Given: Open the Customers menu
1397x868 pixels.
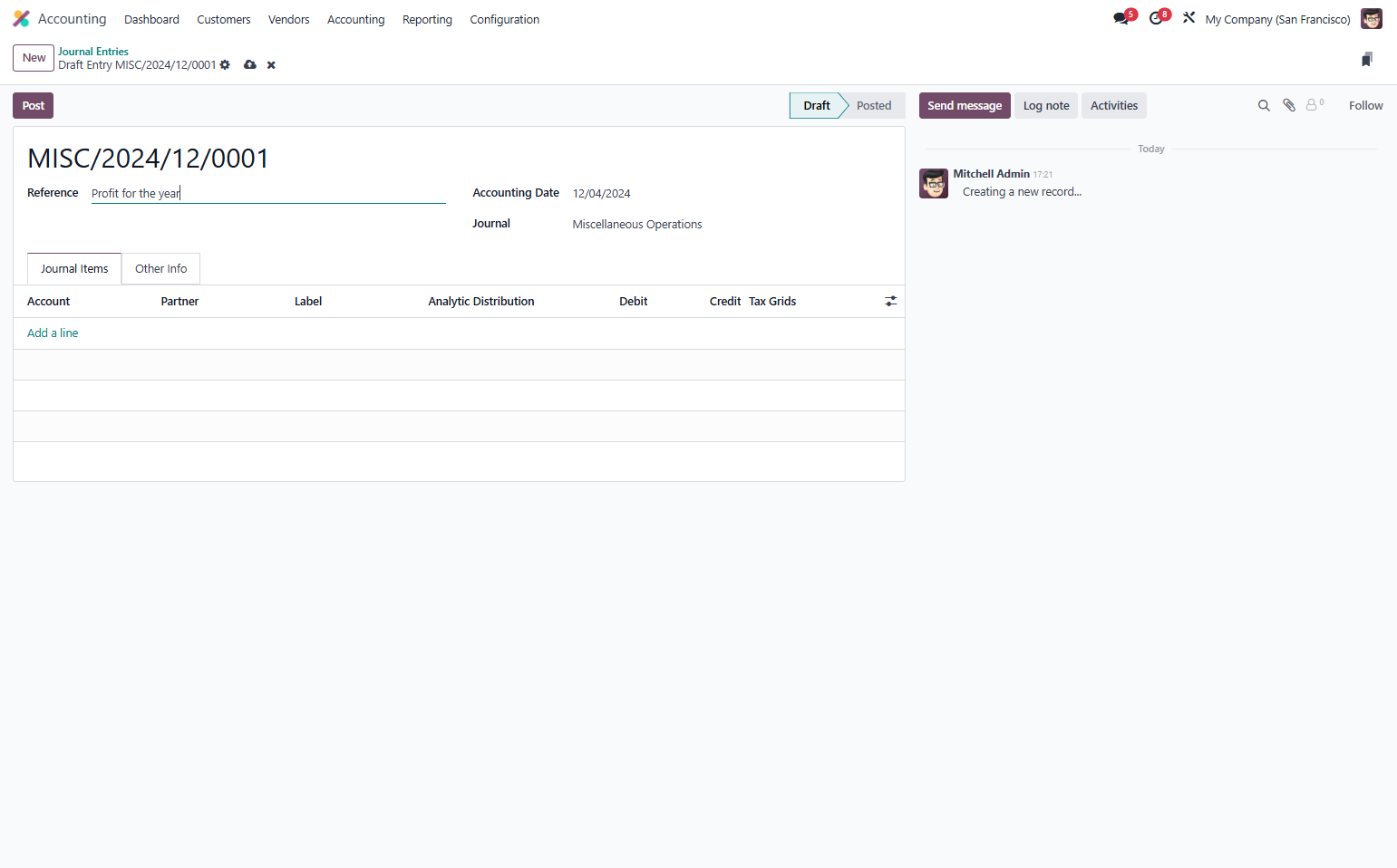Looking at the screenshot, I should [x=224, y=19].
